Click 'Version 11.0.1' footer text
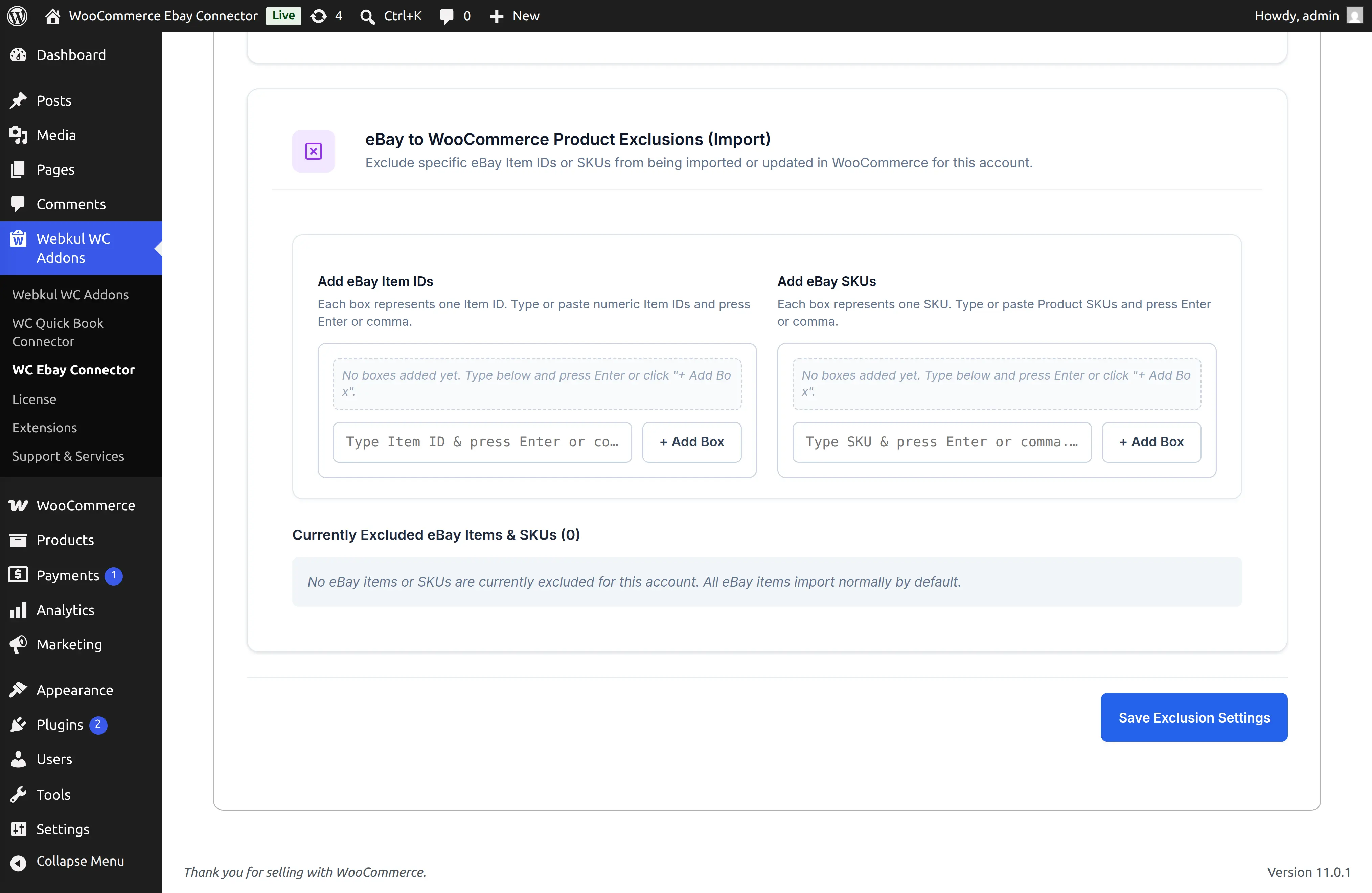Viewport: 1372px width, 893px height. [x=1309, y=872]
